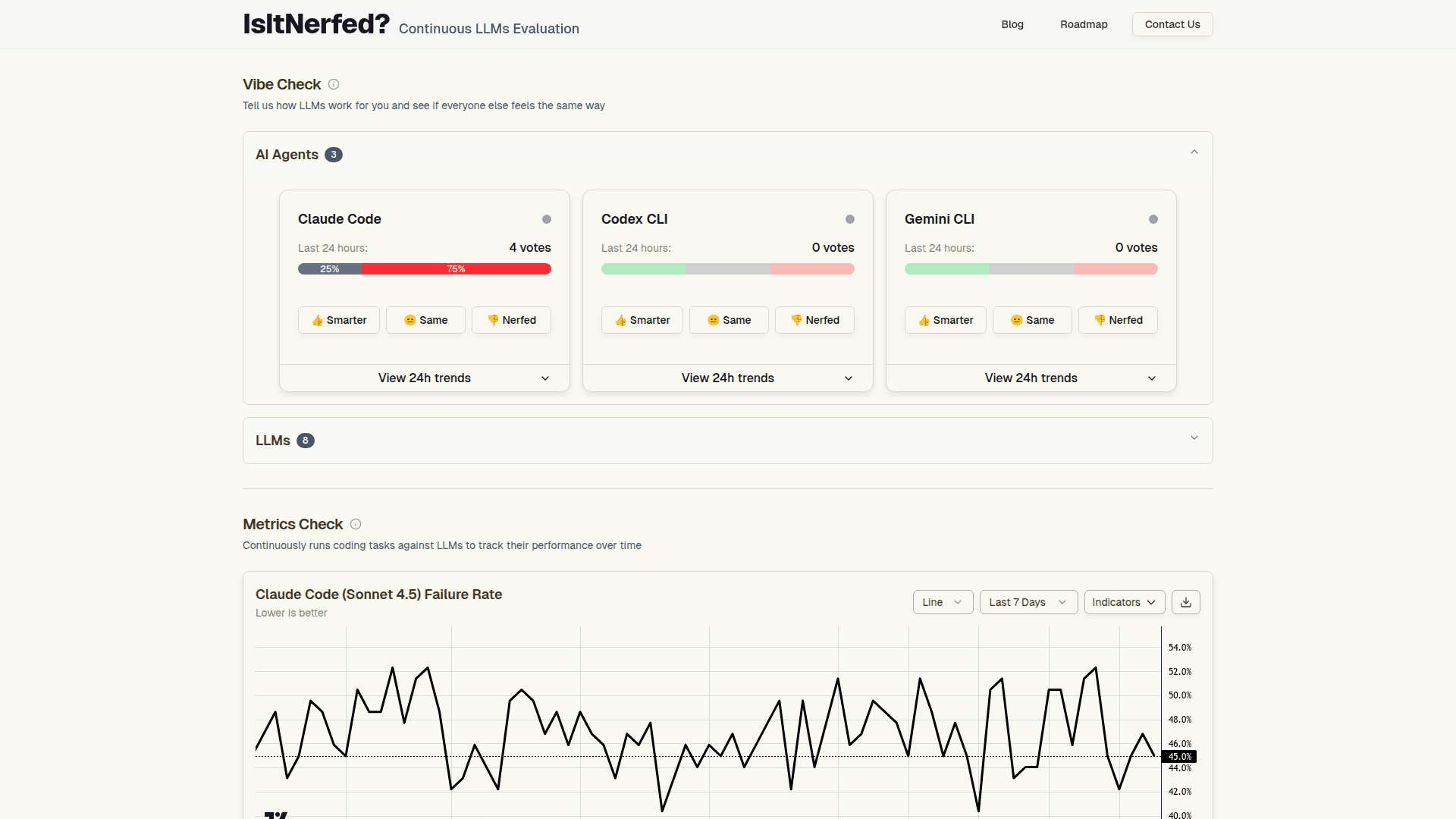Vote Nerfed for Codex CLI

[814, 320]
